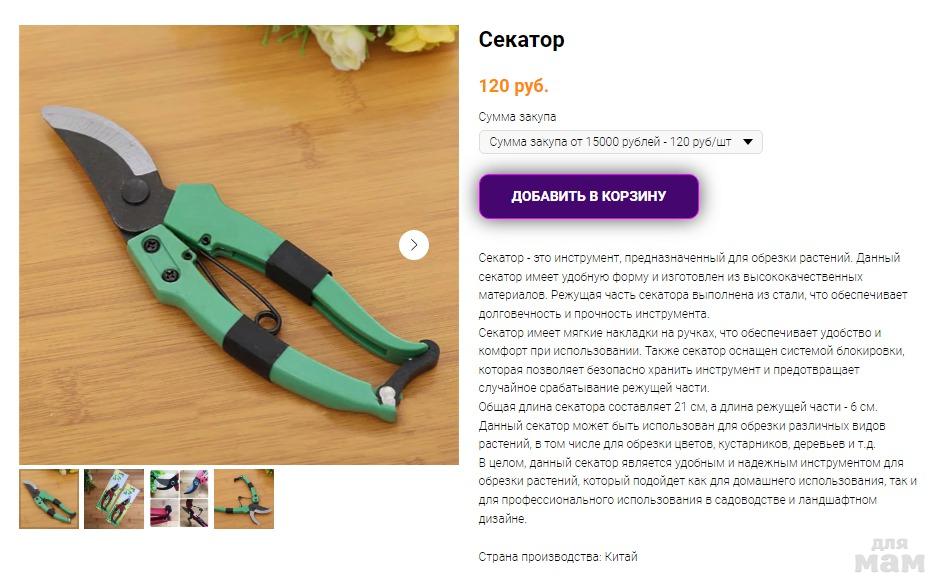This screenshot has height=587, width=940.
Task: Open the 'Сумма закупа от 15000 рублей' dropdown
Action: tap(620, 142)
